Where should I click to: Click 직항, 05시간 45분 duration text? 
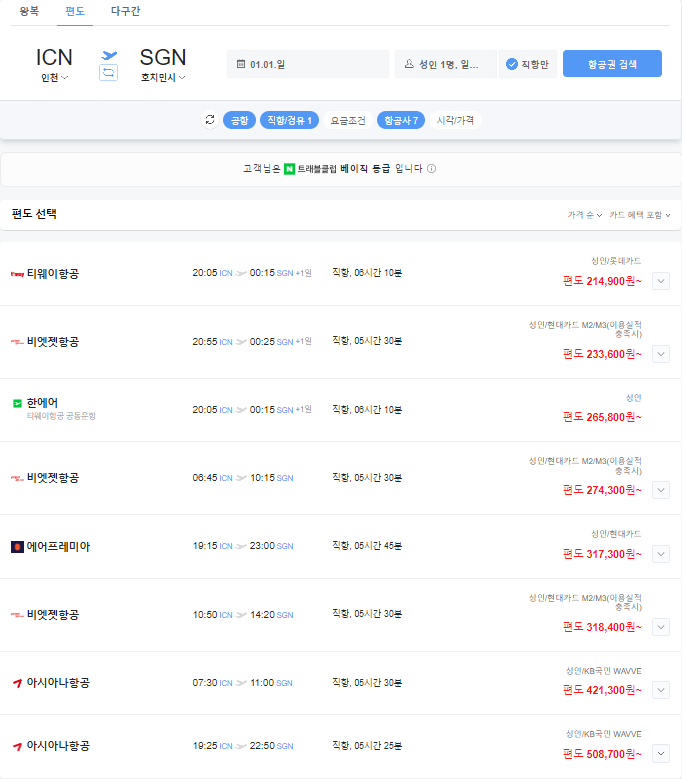(367, 545)
